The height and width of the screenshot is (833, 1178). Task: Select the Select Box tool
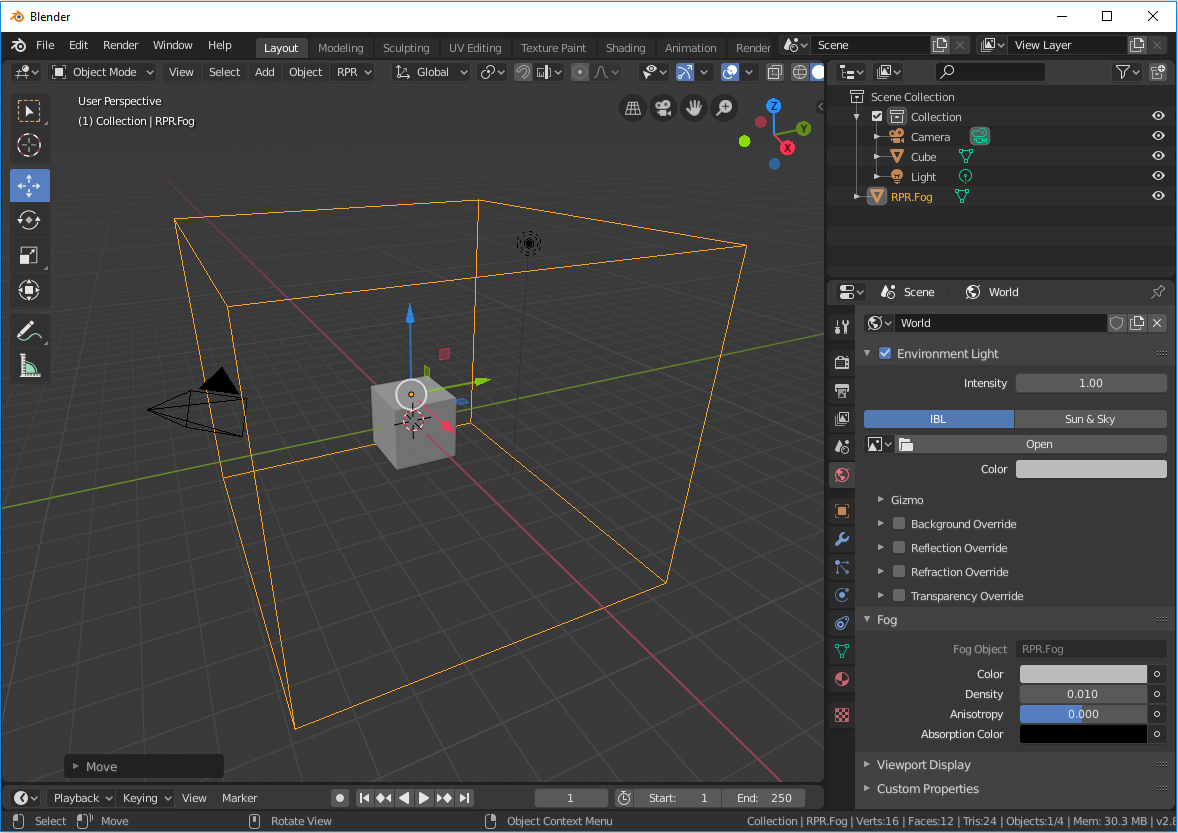[29, 111]
